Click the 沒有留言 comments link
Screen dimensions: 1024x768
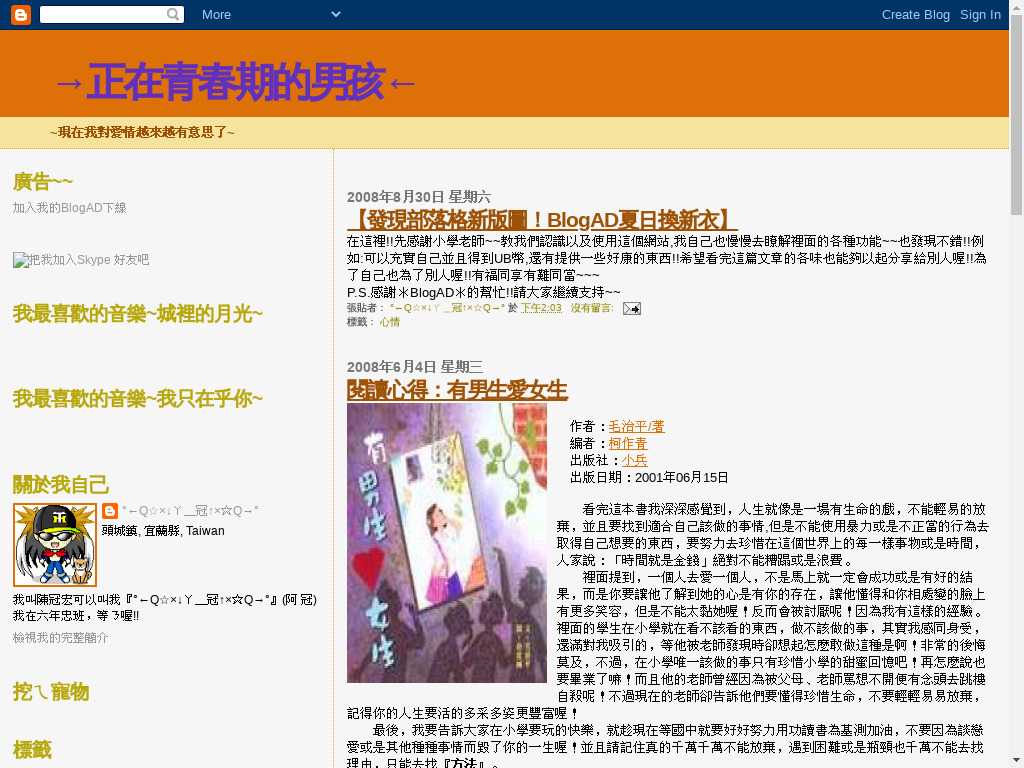[592, 308]
